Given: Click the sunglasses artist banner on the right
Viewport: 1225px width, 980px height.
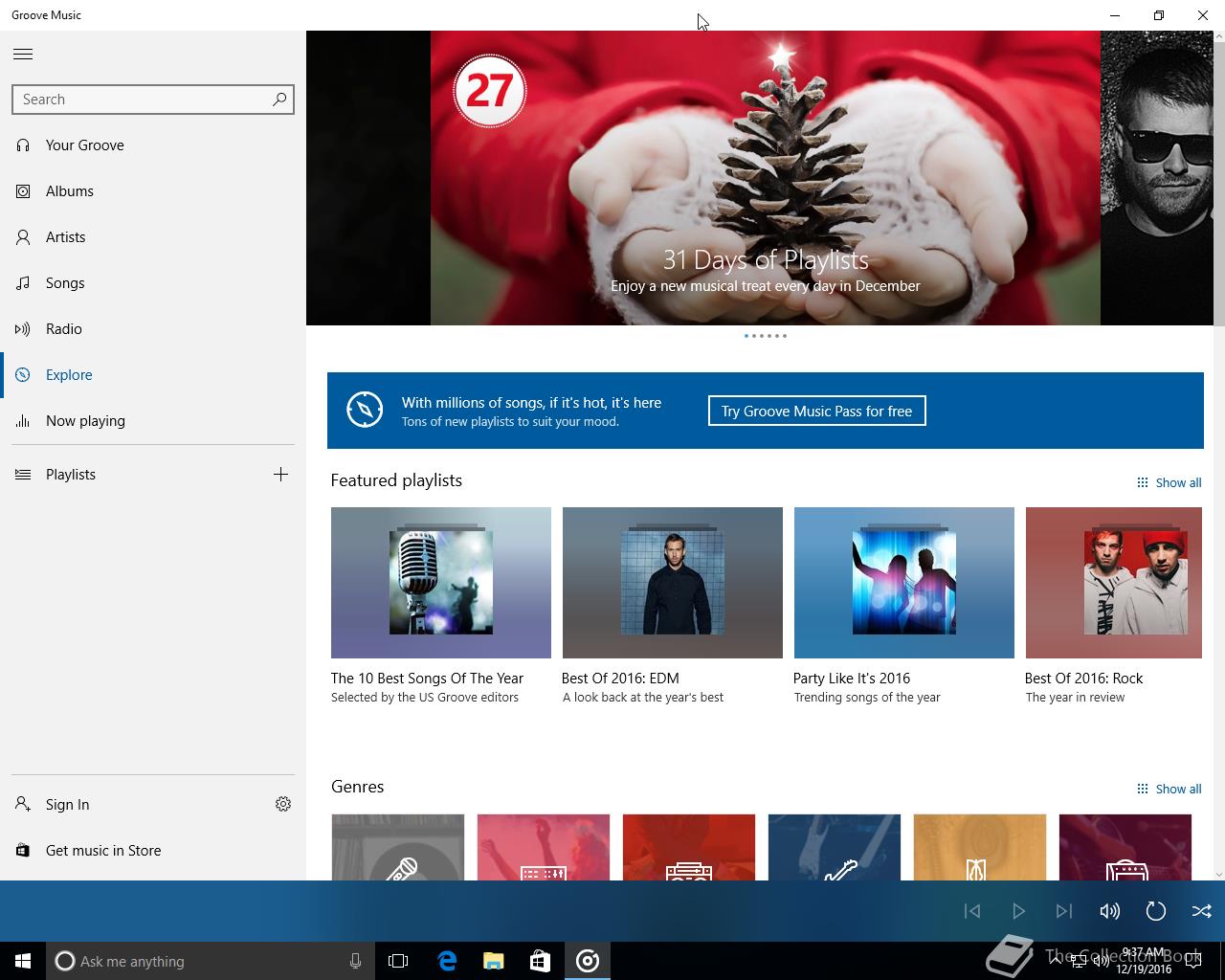Looking at the screenshot, I should [1157, 178].
